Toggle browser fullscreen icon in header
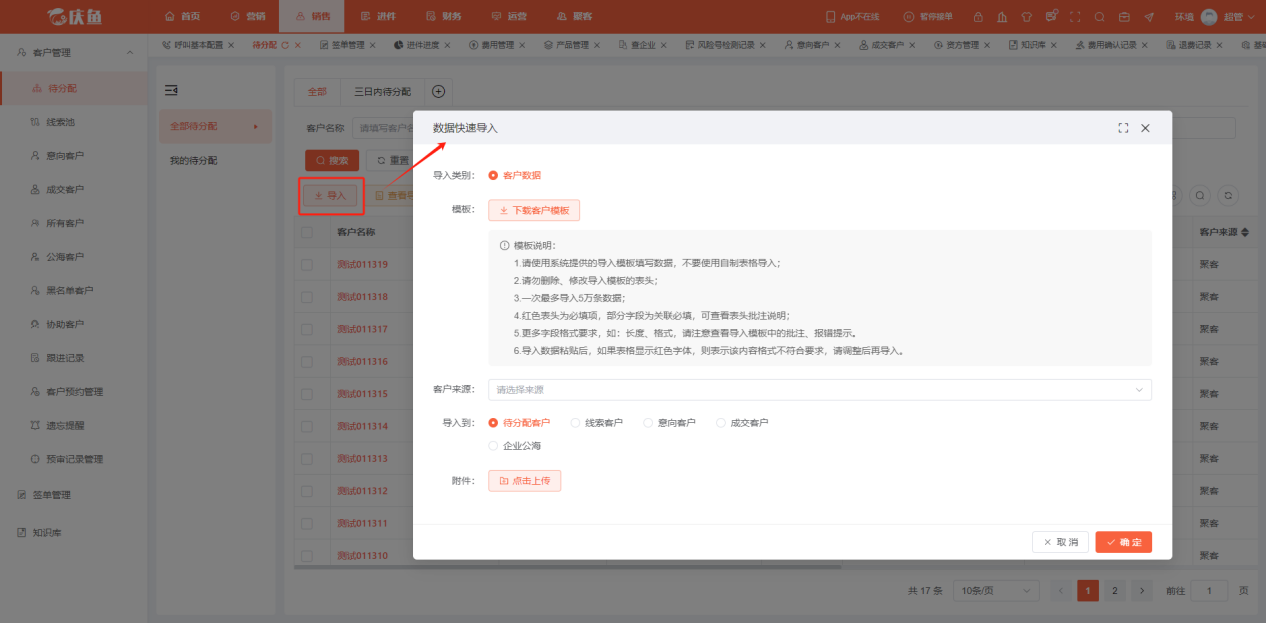 pos(1075,17)
